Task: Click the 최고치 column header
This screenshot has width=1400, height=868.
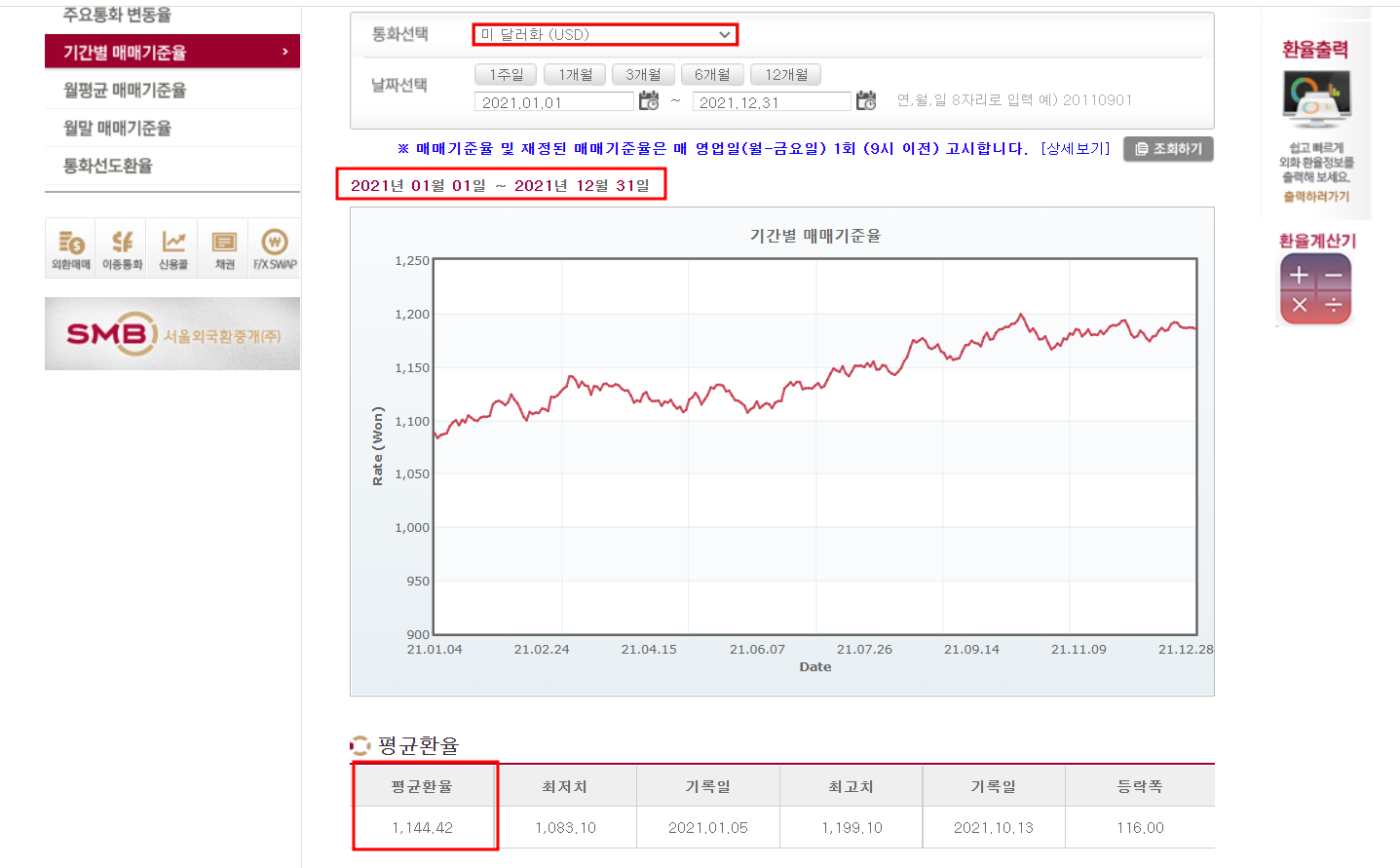Action: [x=851, y=786]
